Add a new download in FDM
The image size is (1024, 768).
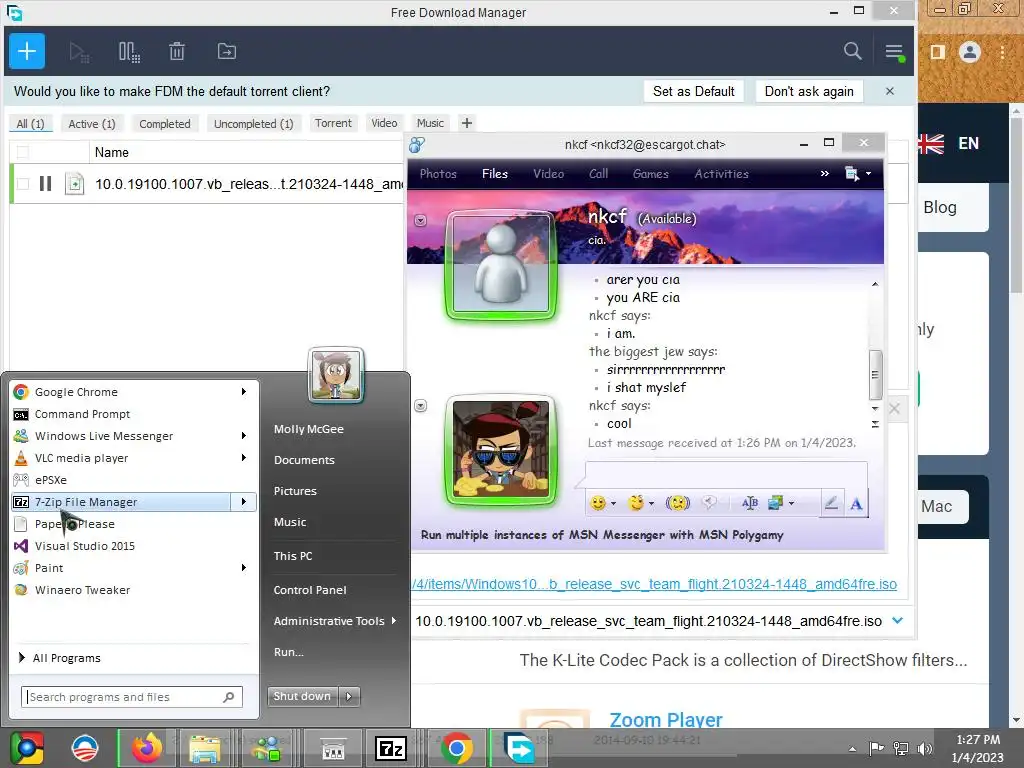[x=27, y=51]
